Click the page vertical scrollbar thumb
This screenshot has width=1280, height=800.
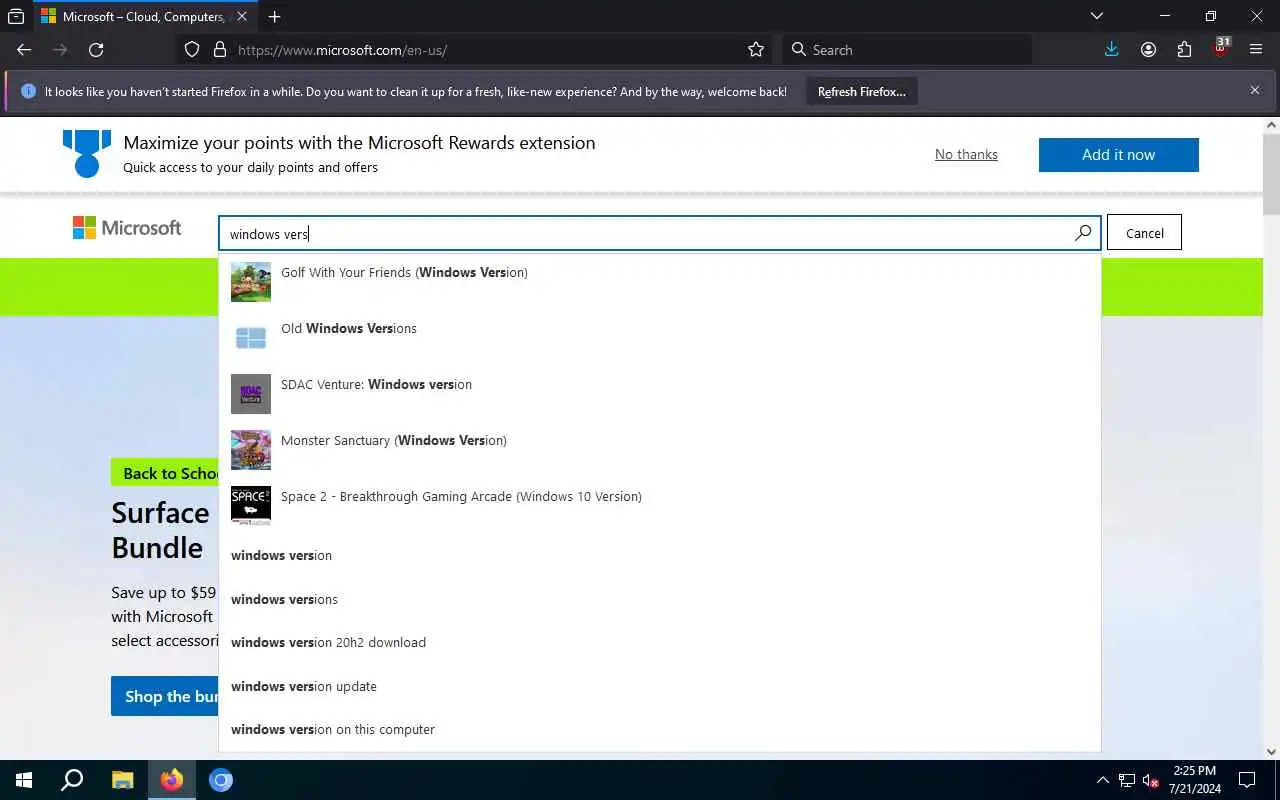pyautogui.click(x=1271, y=173)
